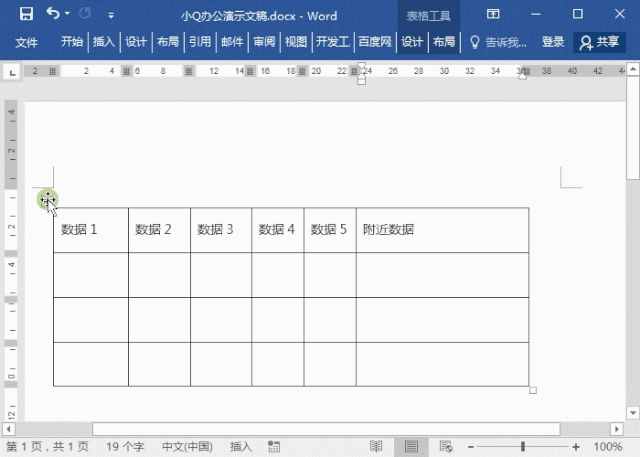Open the undo history dropdown arrow
The width and height of the screenshot is (640, 457).
pos(67,13)
